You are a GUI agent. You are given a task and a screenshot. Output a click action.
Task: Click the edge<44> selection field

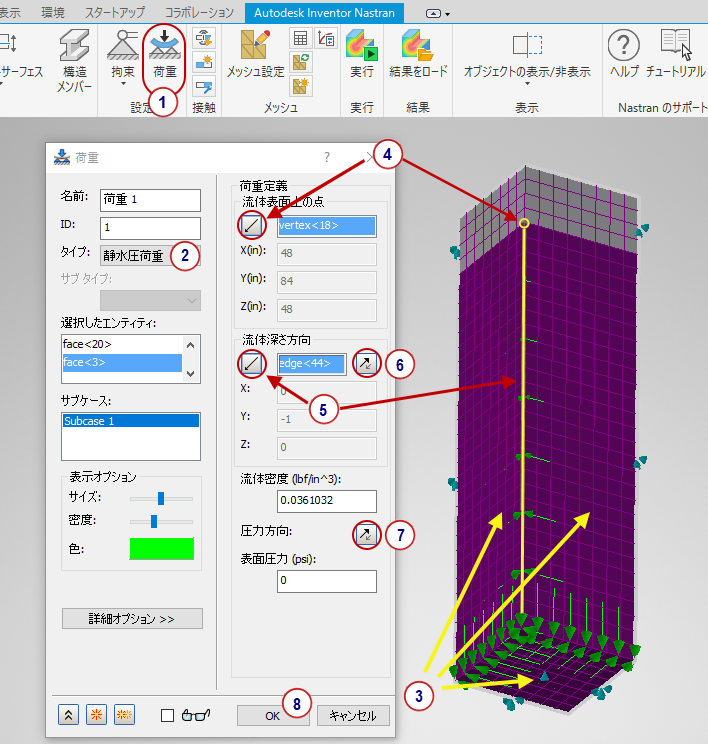[312, 364]
